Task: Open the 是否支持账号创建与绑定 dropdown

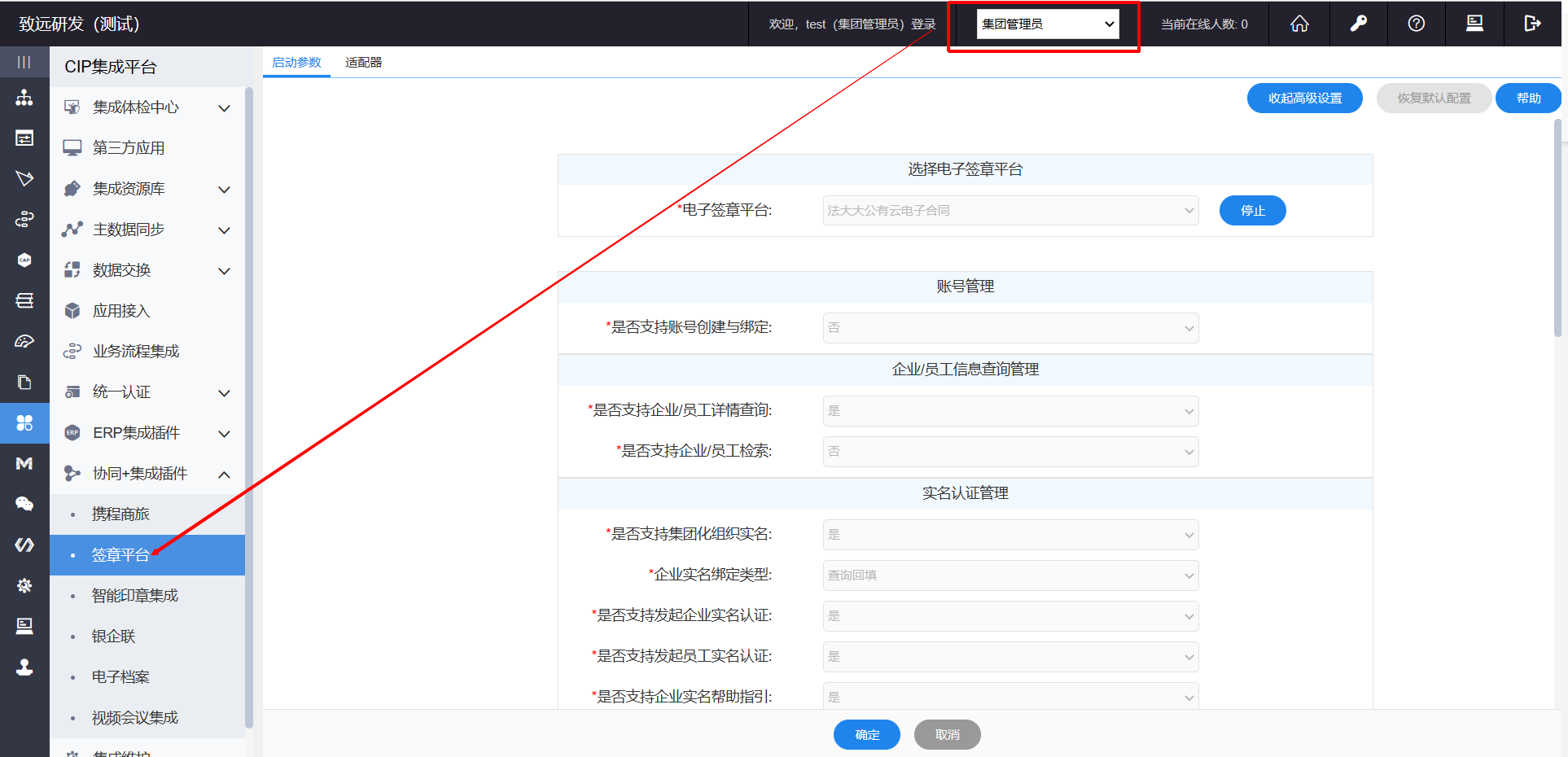Action: 1010,328
